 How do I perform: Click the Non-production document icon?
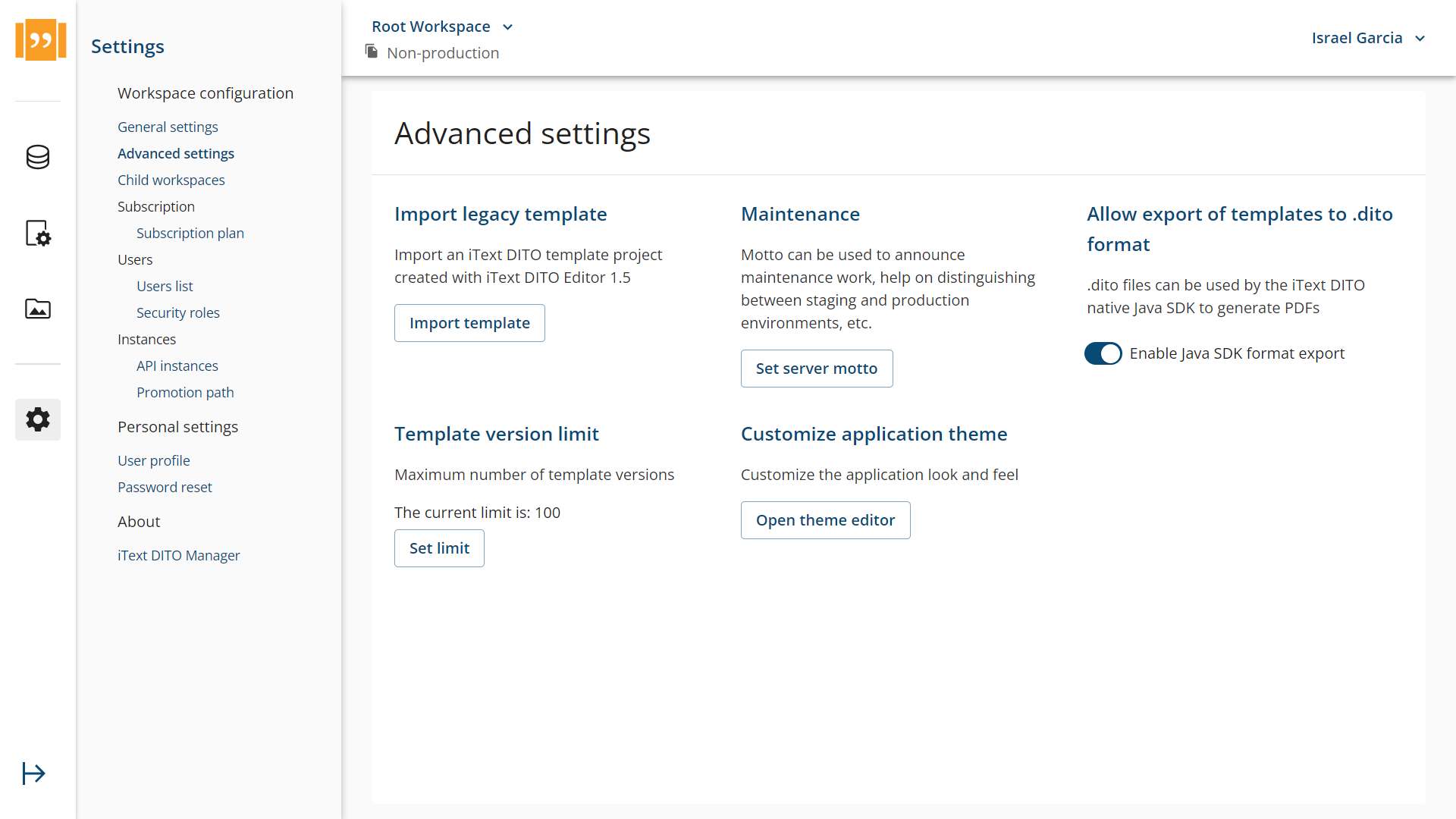[372, 52]
